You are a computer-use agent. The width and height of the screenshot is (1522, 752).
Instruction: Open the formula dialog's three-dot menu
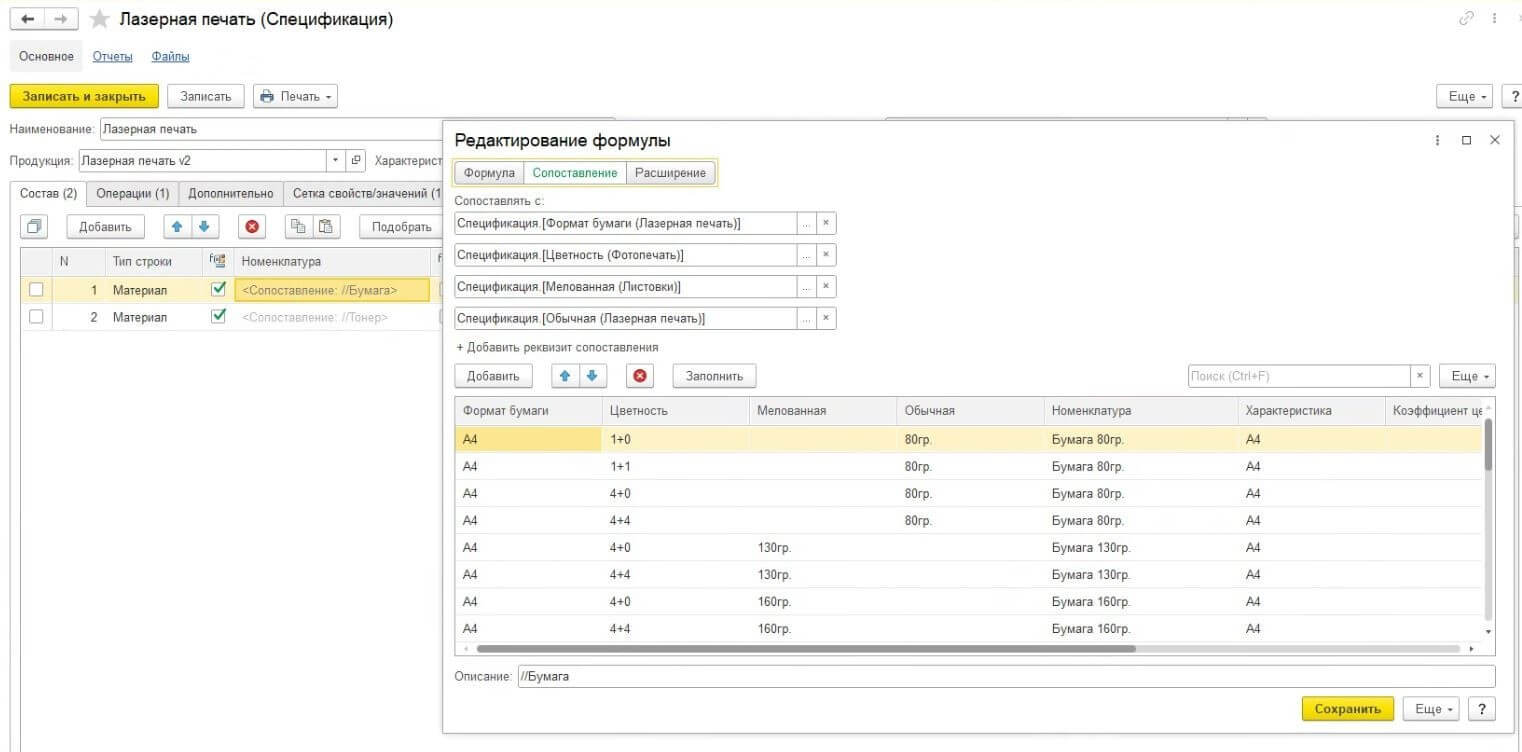pyautogui.click(x=1438, y=140)
